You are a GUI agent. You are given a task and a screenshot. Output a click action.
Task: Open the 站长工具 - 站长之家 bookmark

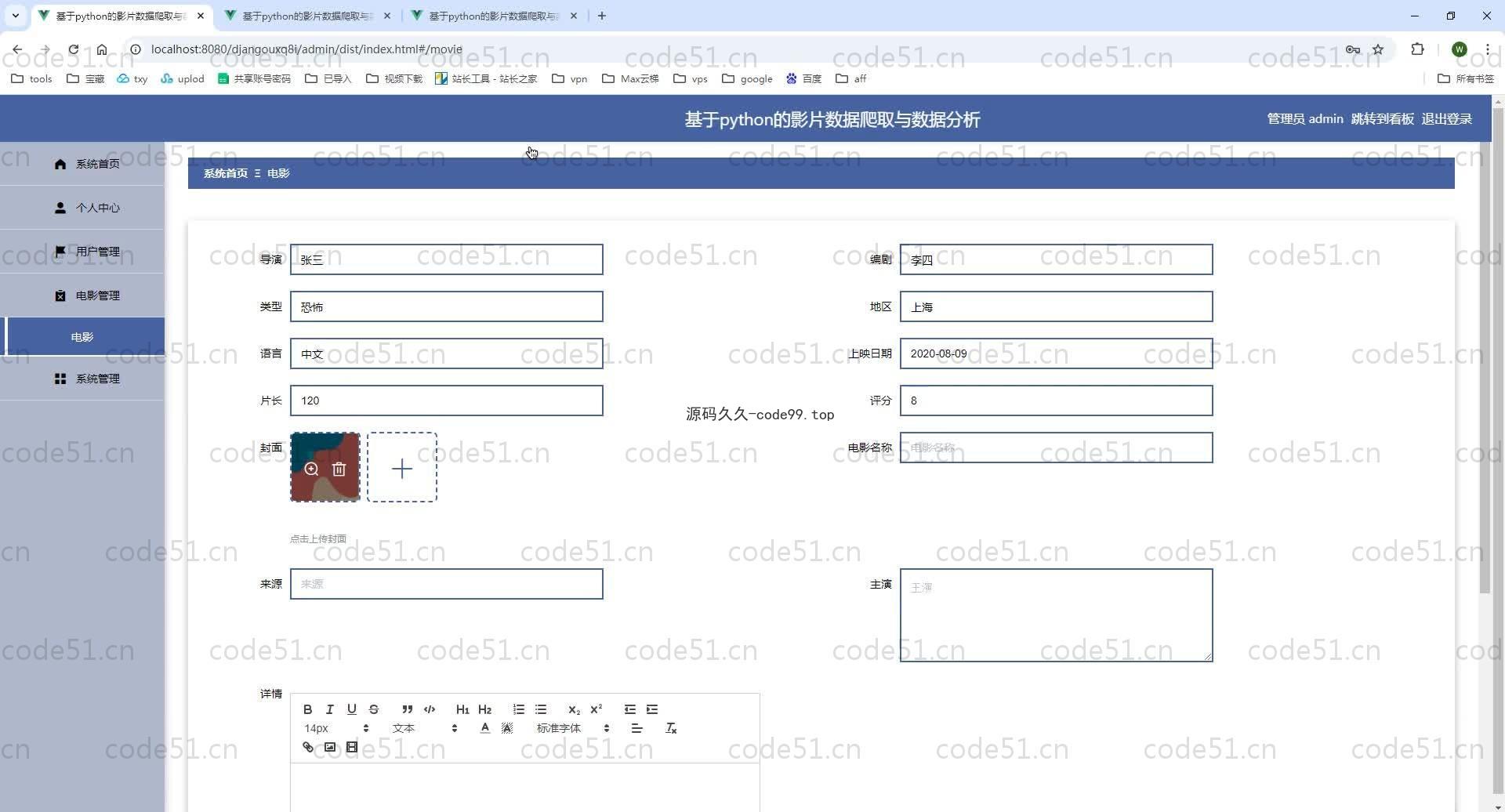tap(486, 78)
